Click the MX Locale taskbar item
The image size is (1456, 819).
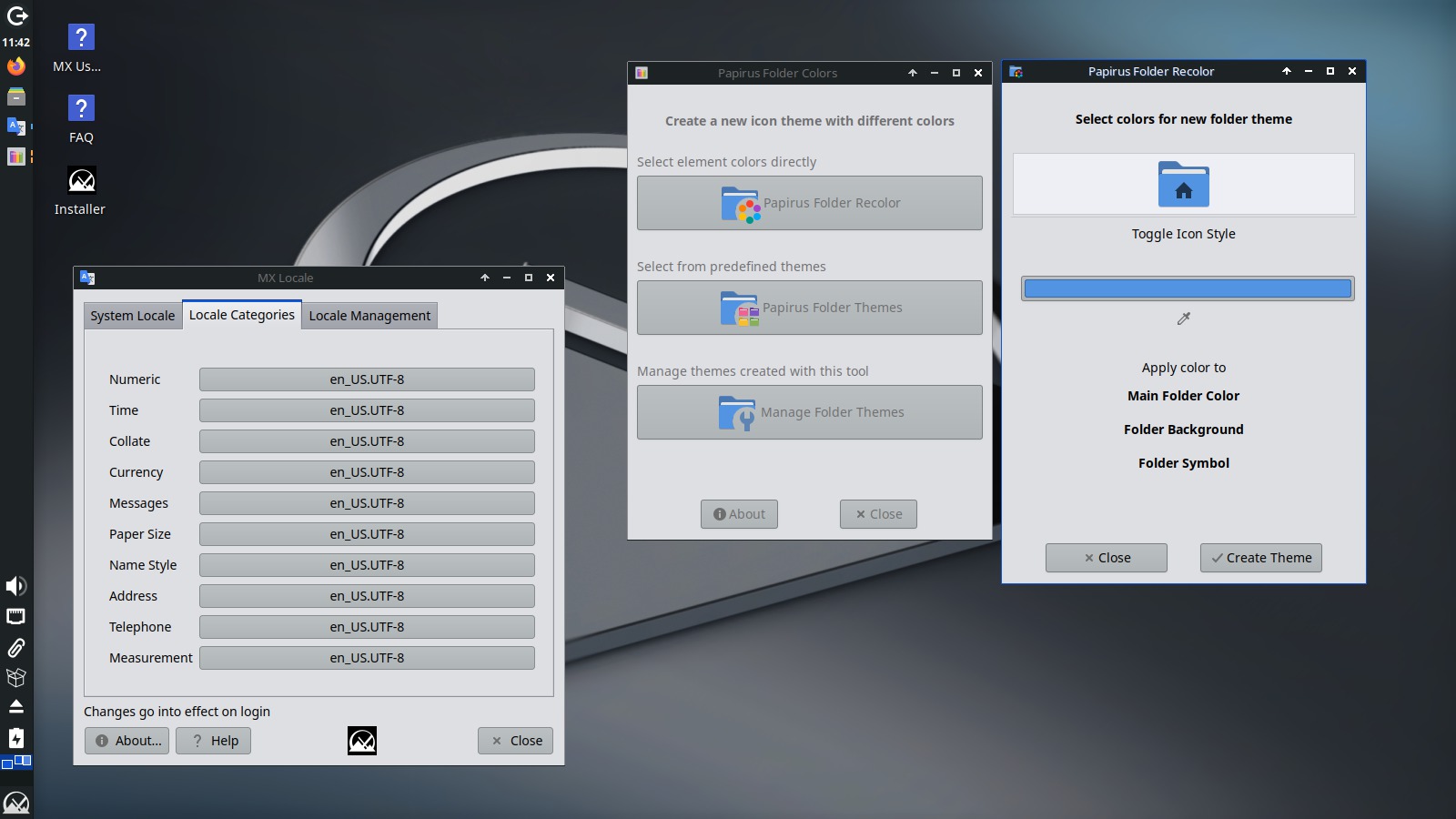coord(16,126)
